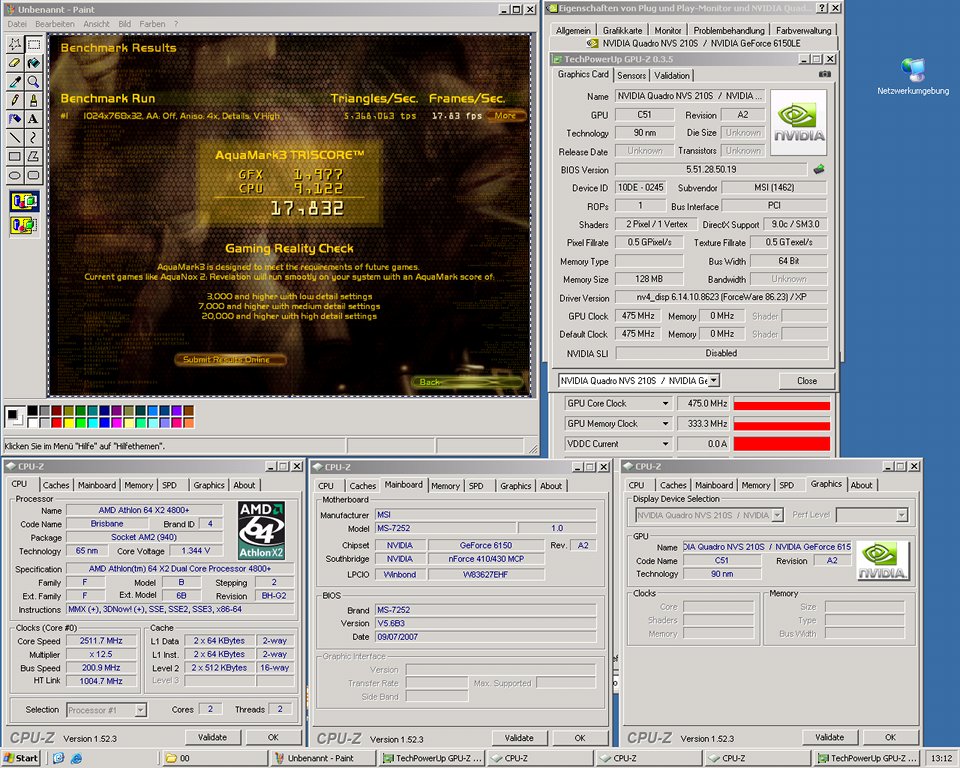The image size is (960, 768).
Task: Expand the VDDC Current sensor dropdown
Action: tap(666, 444)
